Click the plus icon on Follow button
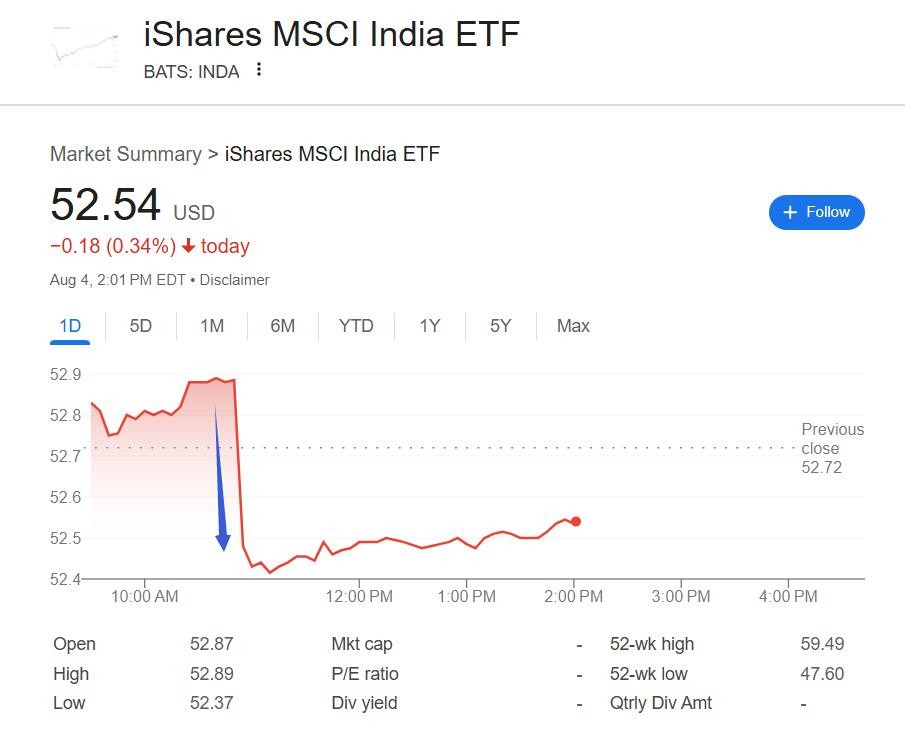 click(790, 212)
